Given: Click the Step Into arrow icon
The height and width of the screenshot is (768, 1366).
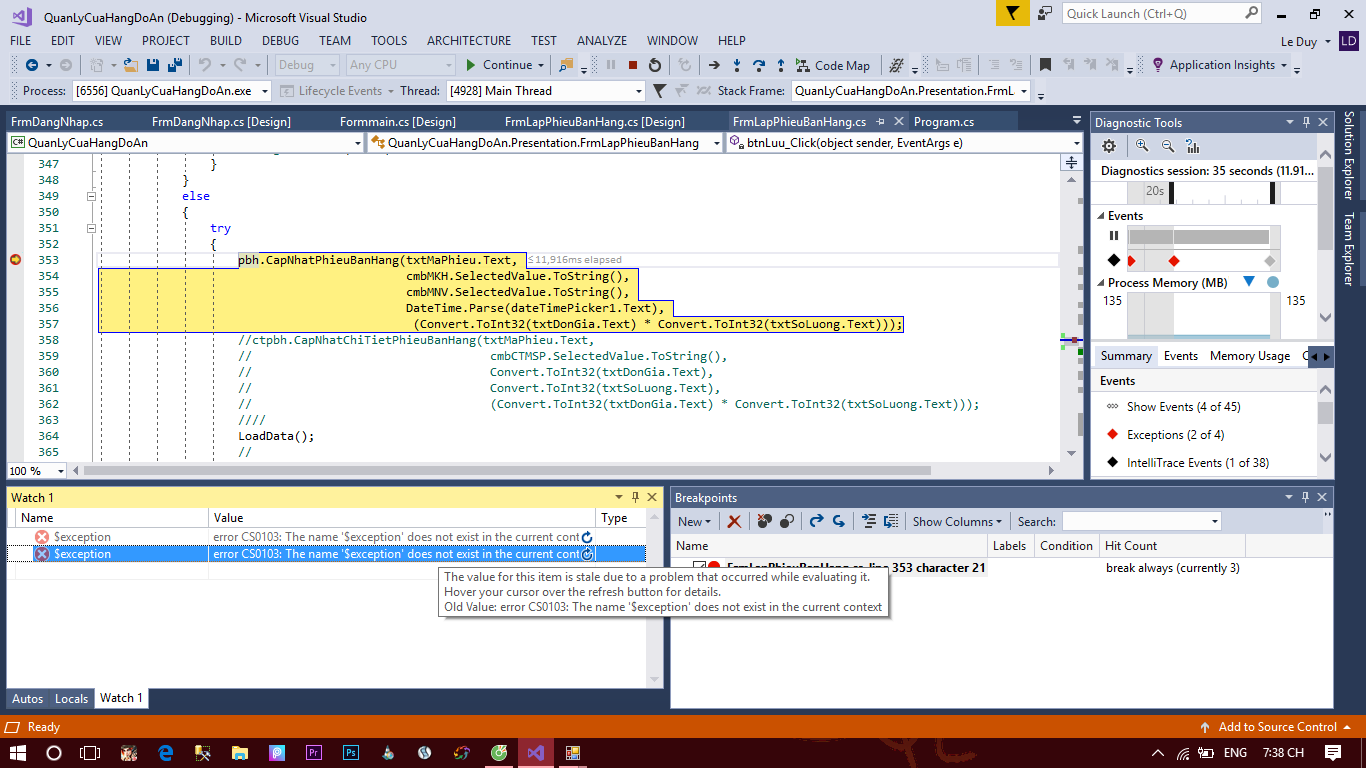Looking at the screenshot, I should pyautogui.click(x=737, y=65).
